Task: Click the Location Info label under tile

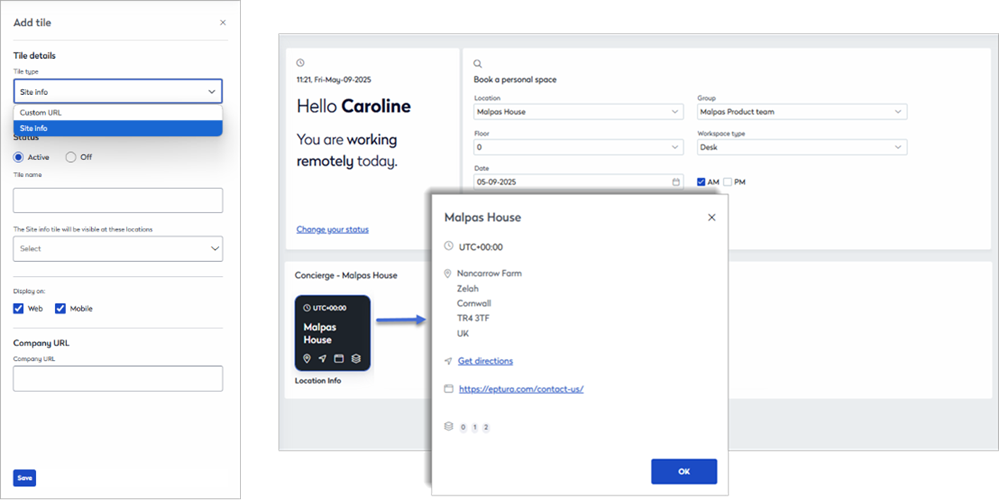Action: click(x=318, y=381)
